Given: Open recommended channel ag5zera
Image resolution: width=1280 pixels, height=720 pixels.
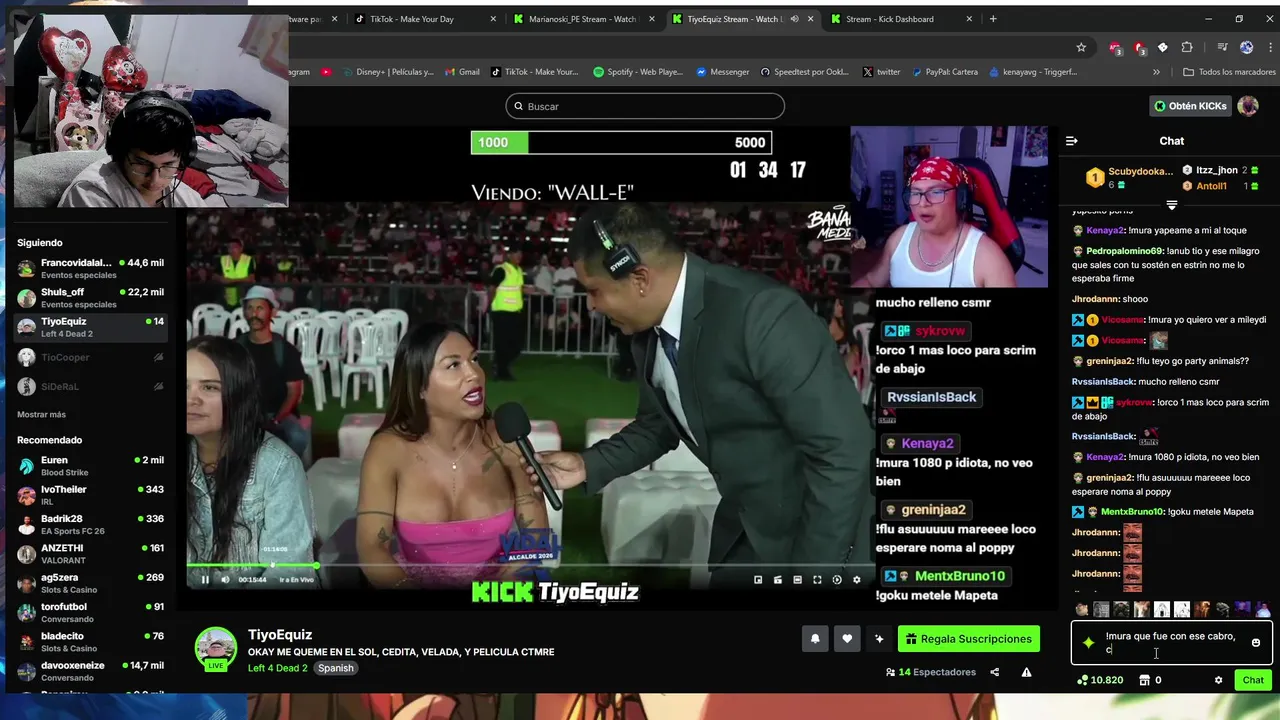Looking at the screenshot, I should coord(90,583).
